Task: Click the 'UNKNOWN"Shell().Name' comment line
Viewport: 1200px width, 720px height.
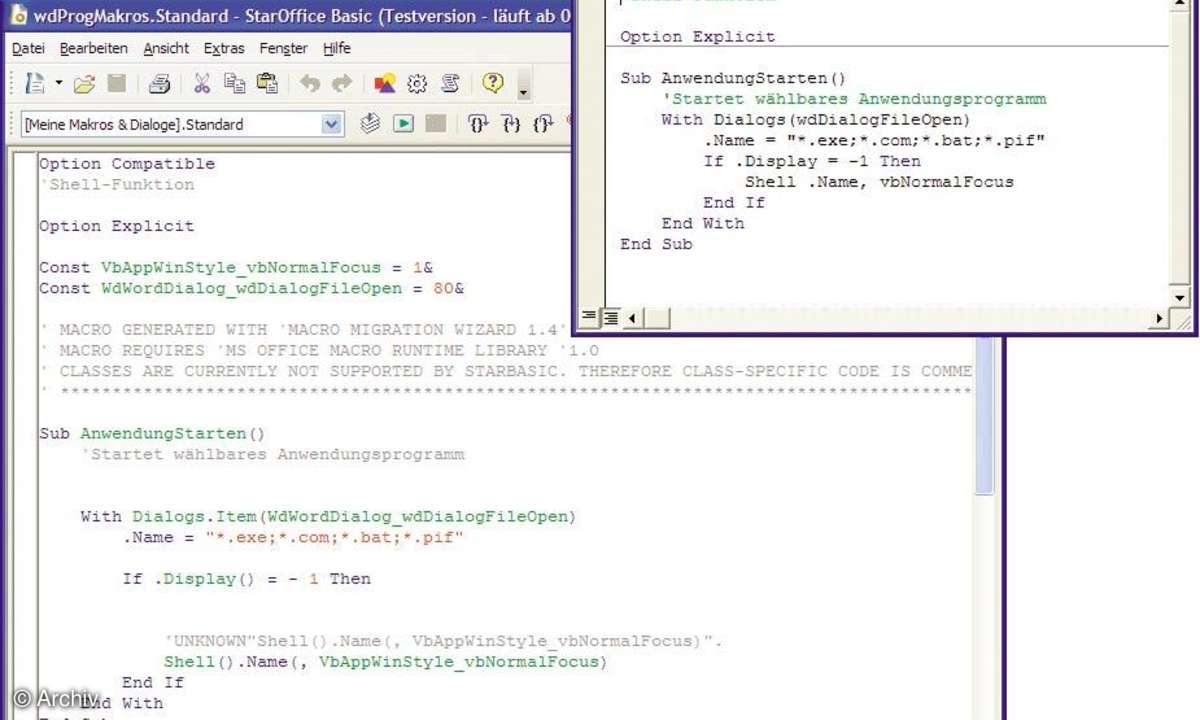Action: coord(443,641)
